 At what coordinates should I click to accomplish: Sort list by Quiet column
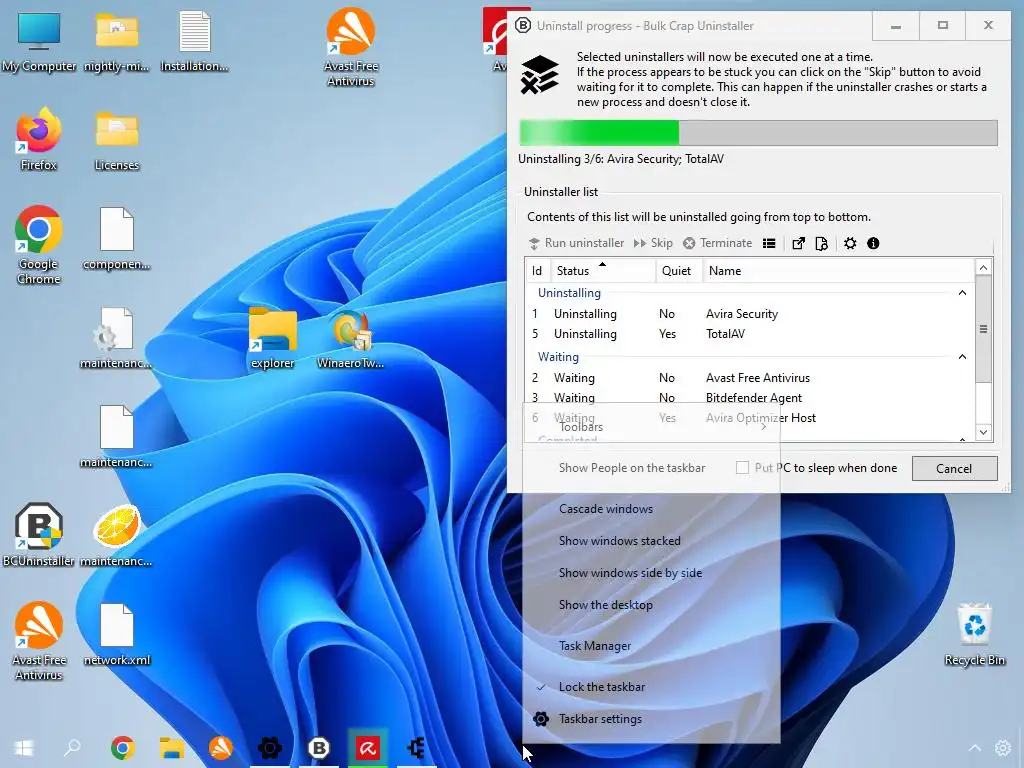(x=679, y=270)
